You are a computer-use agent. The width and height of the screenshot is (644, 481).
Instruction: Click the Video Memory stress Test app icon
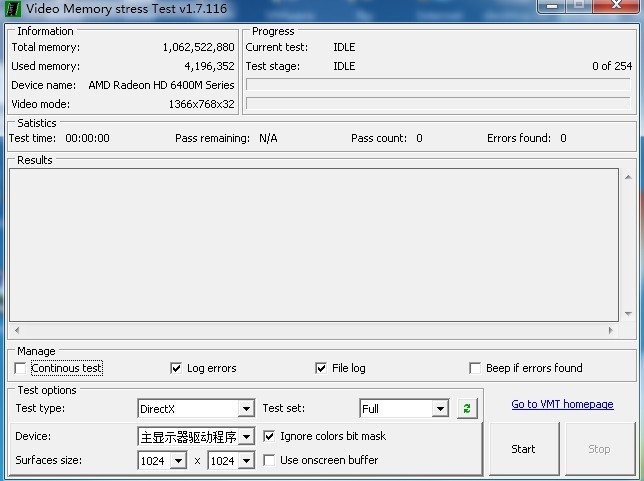point(13,8)
